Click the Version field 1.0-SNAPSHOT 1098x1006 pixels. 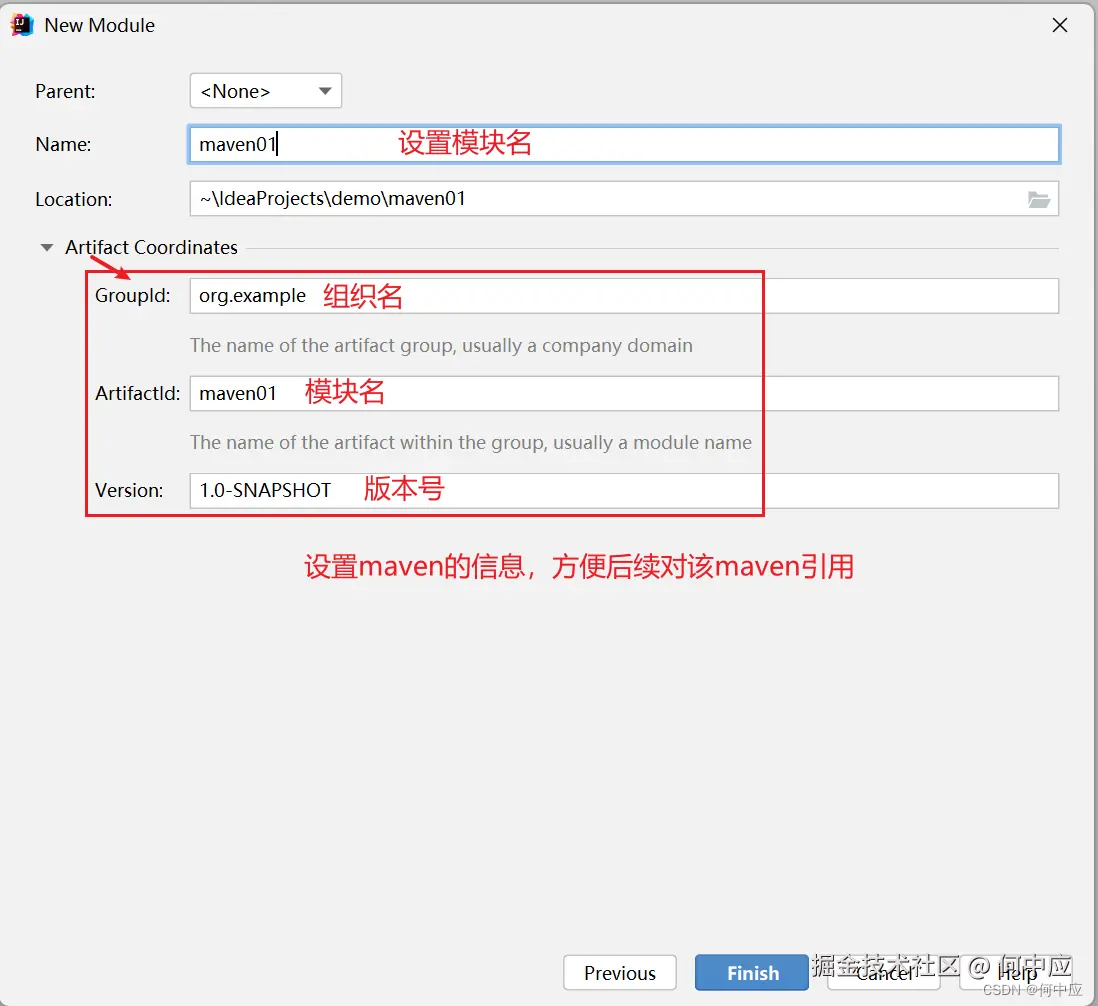(624, 491)
